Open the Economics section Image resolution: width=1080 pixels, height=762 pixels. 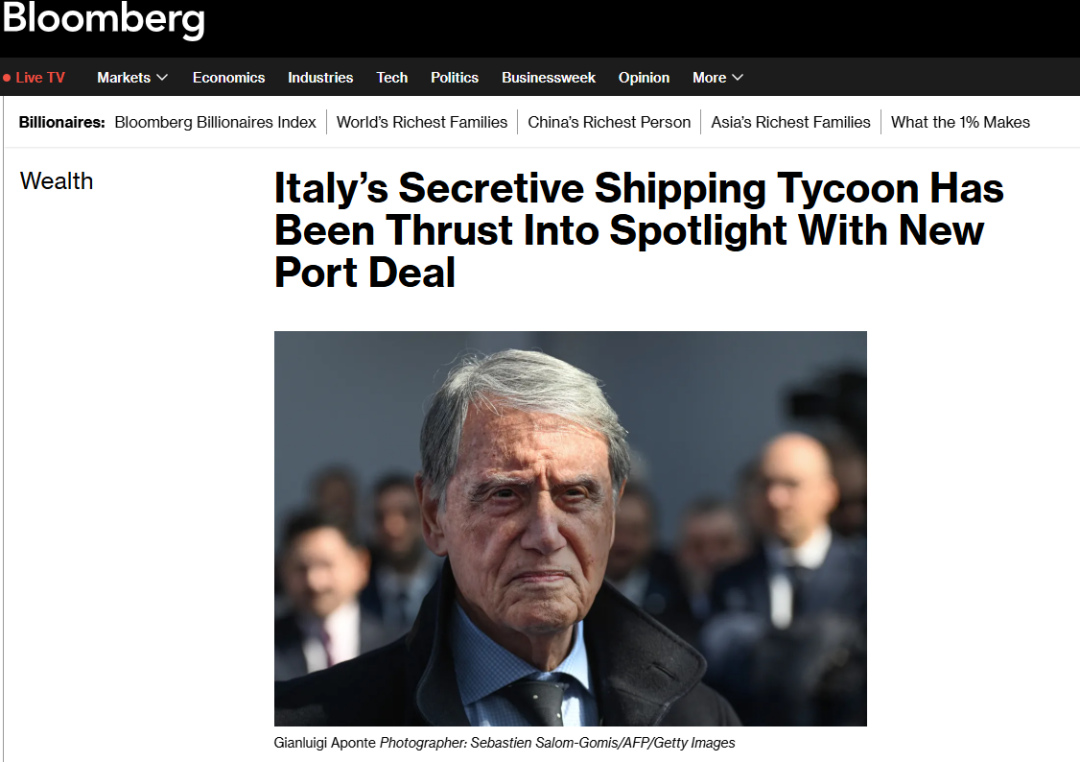pos(228,78)
